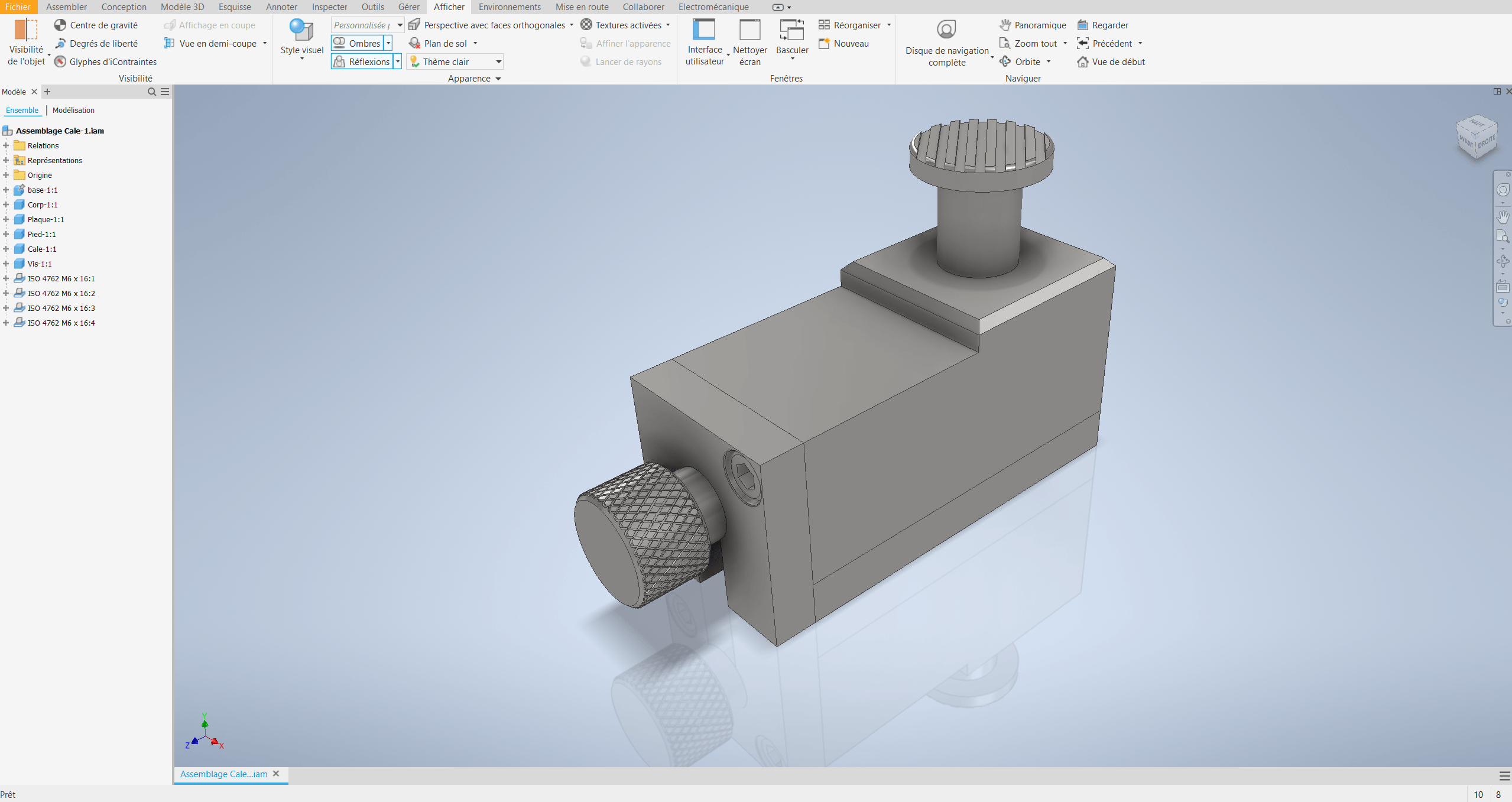This screenshot has width=1512, height=802.
Task: Open Disque de navigation complète
Action: point(947,42)
